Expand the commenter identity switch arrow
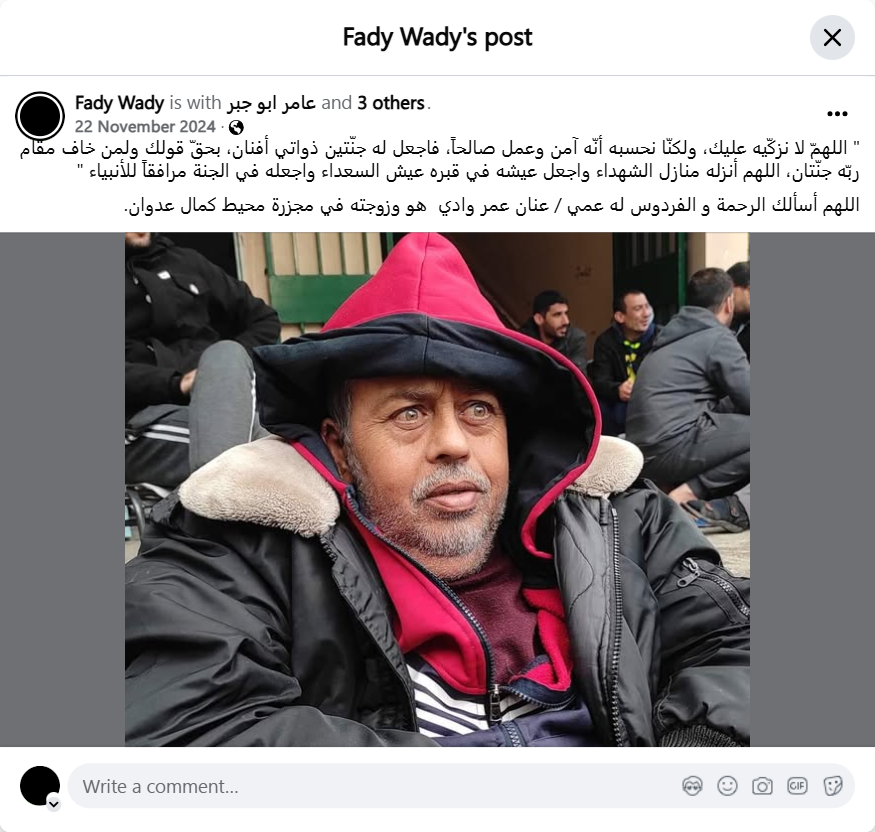The height and width of the screenshot is (832, 875). [x=54, y=804]
